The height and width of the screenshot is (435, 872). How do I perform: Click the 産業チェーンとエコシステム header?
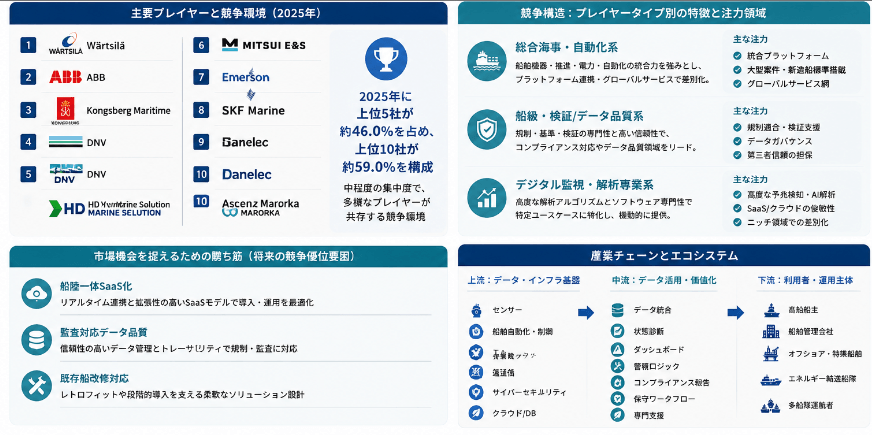[663, 256]
